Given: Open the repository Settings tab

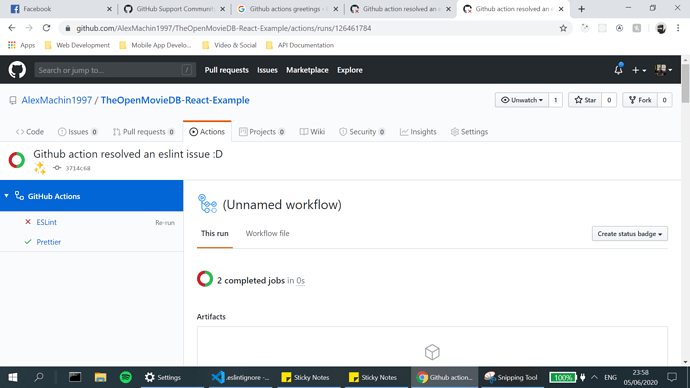Looking at the screenshot, I should point(469,132).
